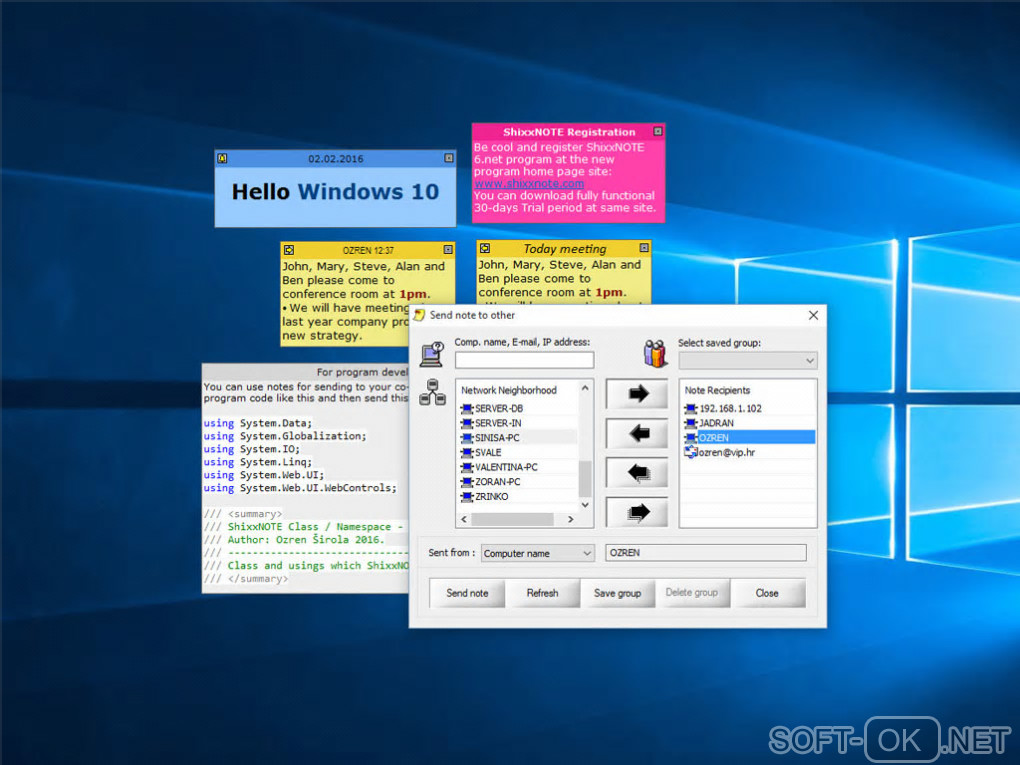The height and width of the screenshot is (765, 1020).
Task: Click the Comp. name, E-mail, IP address field
Action: point(524,360)
